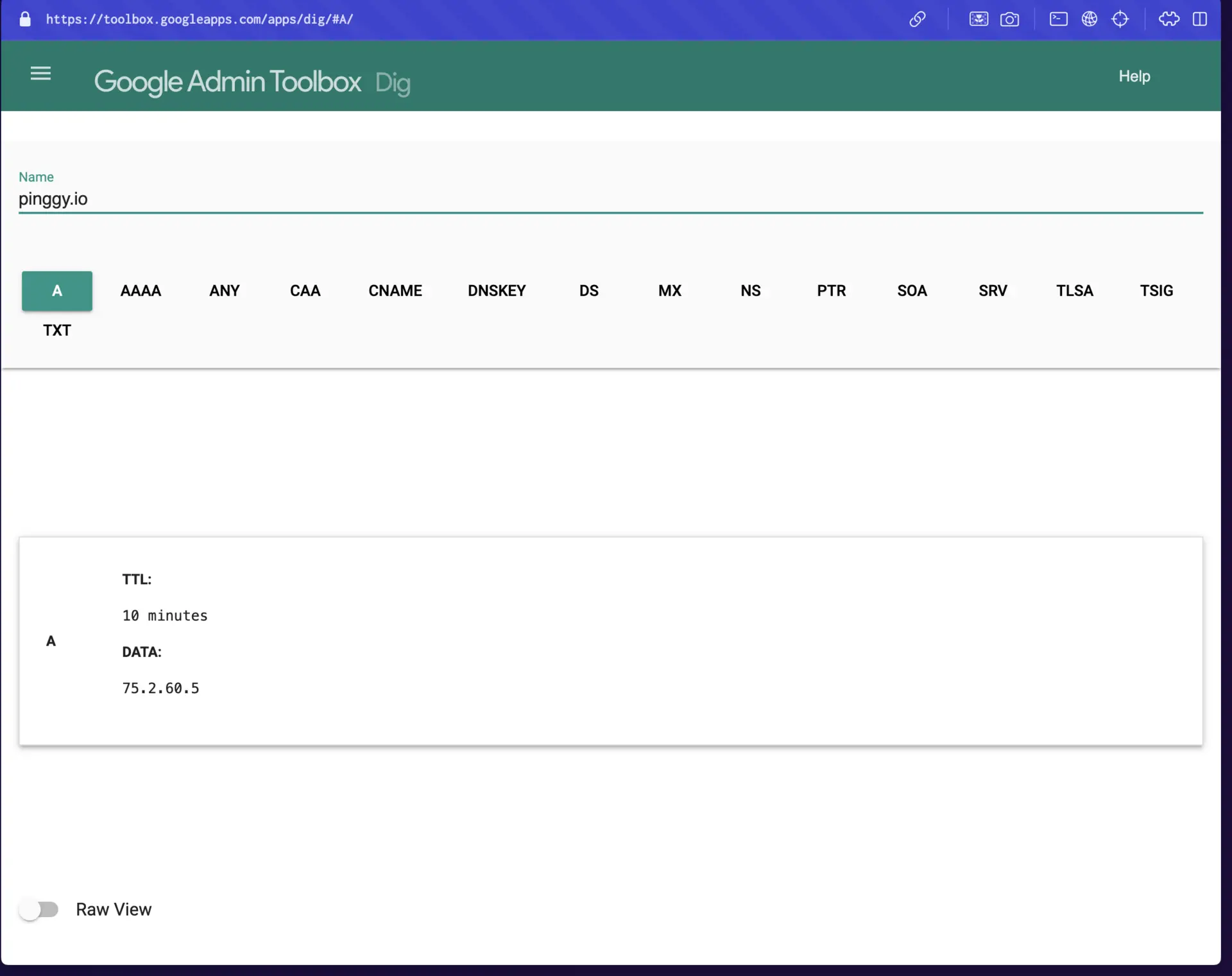The height and width of the screenshot is (976, 1232).
Task: Toggle the Raw View switch
Action: point(38,909)
